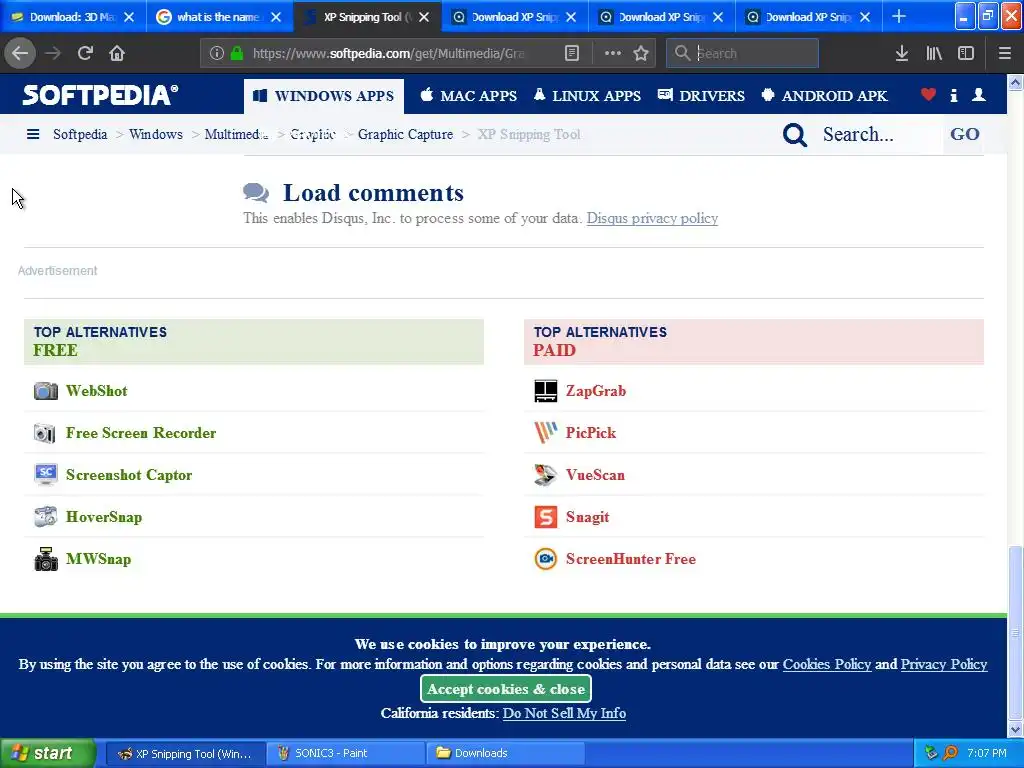Open Do Not Sell My Info link

coord(564,713)
